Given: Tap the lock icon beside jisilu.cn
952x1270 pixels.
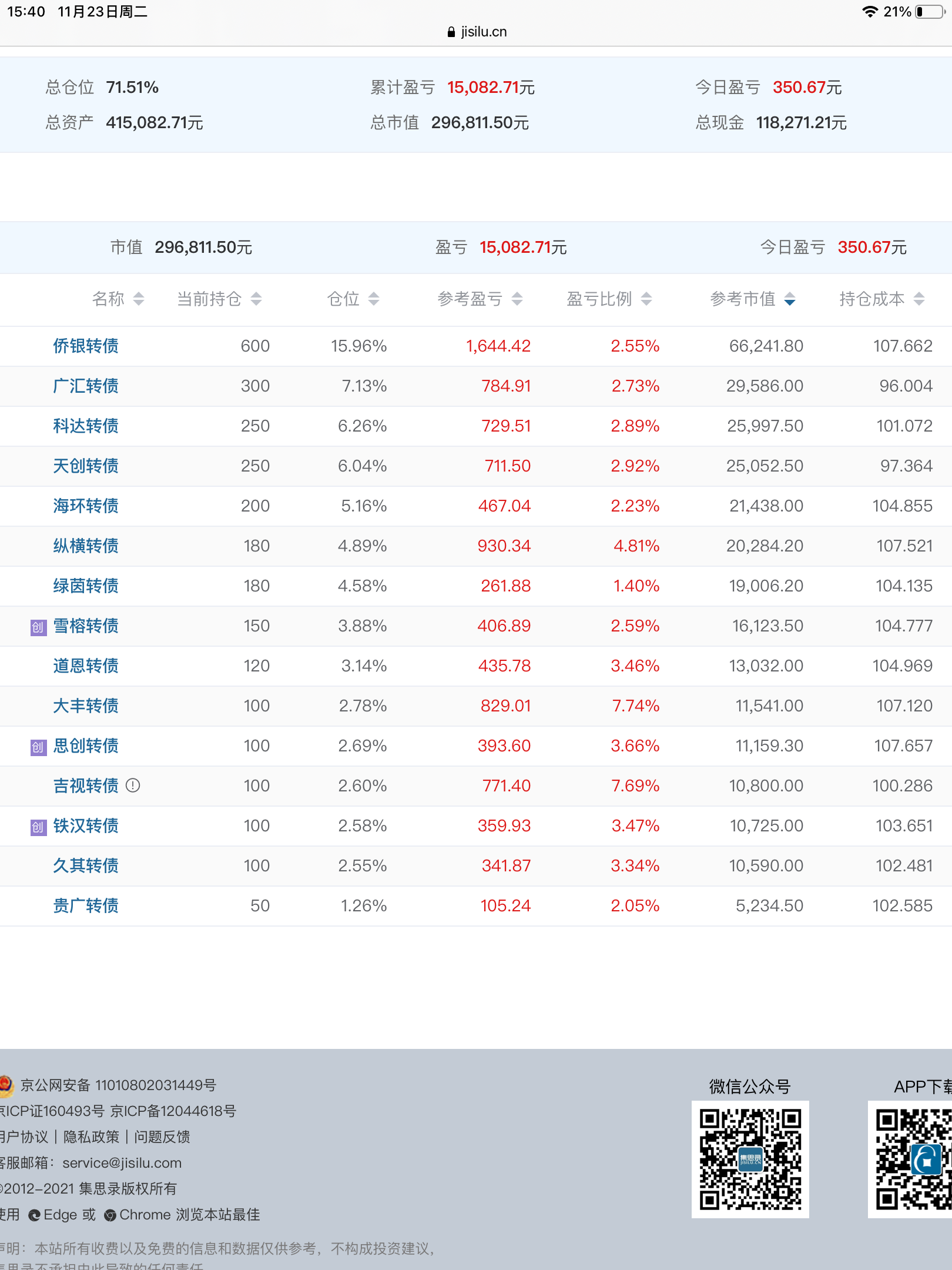Looking at the screenshot, I should click(x=451, y=32).
